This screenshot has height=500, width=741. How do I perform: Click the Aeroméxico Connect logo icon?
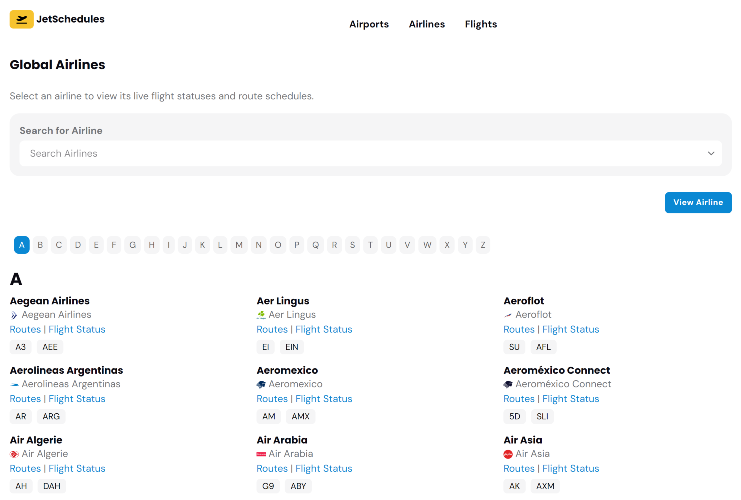[508, 385]
